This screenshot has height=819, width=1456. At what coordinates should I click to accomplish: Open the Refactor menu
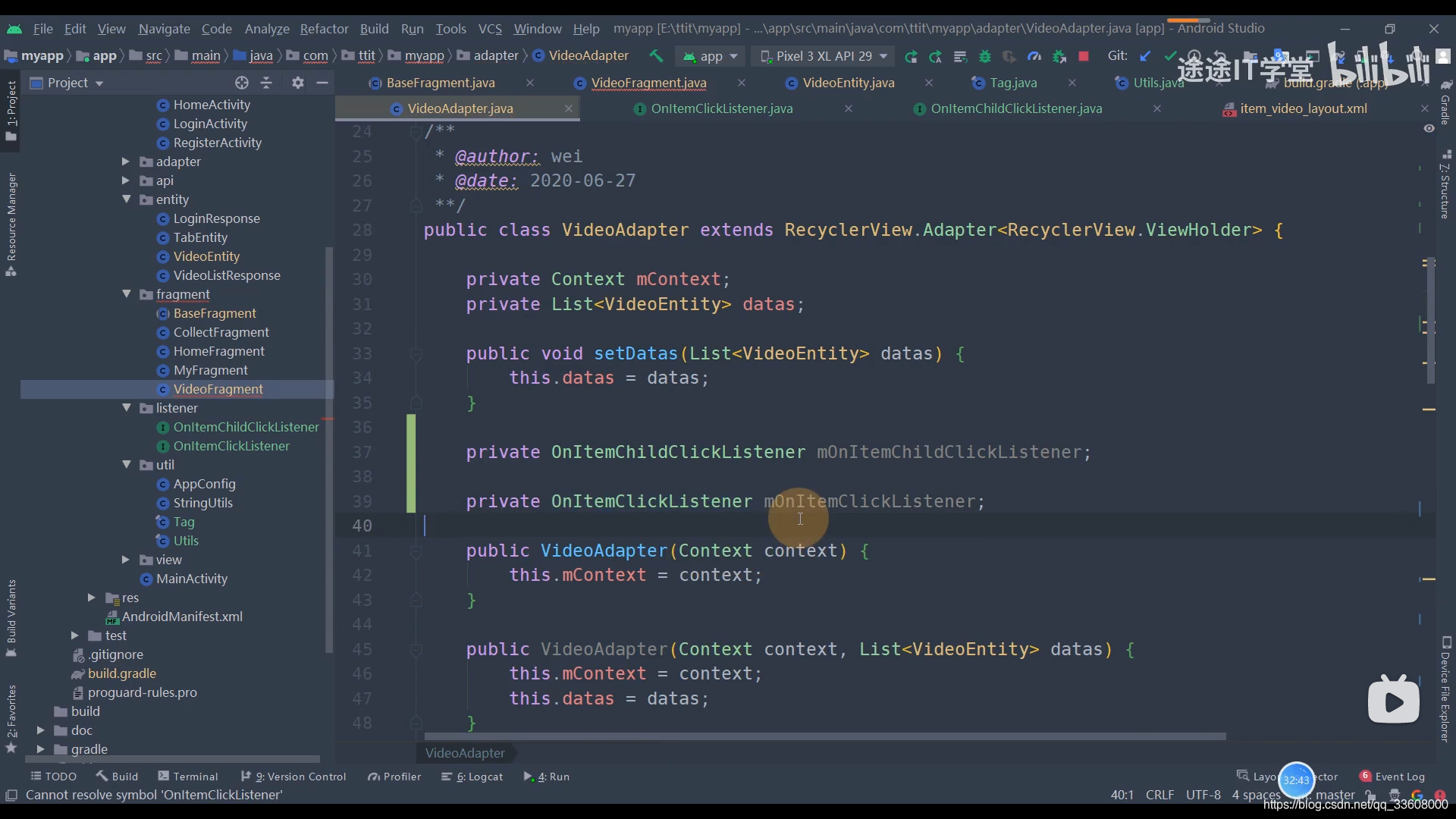pyautogui.click(x=324, y=29)
